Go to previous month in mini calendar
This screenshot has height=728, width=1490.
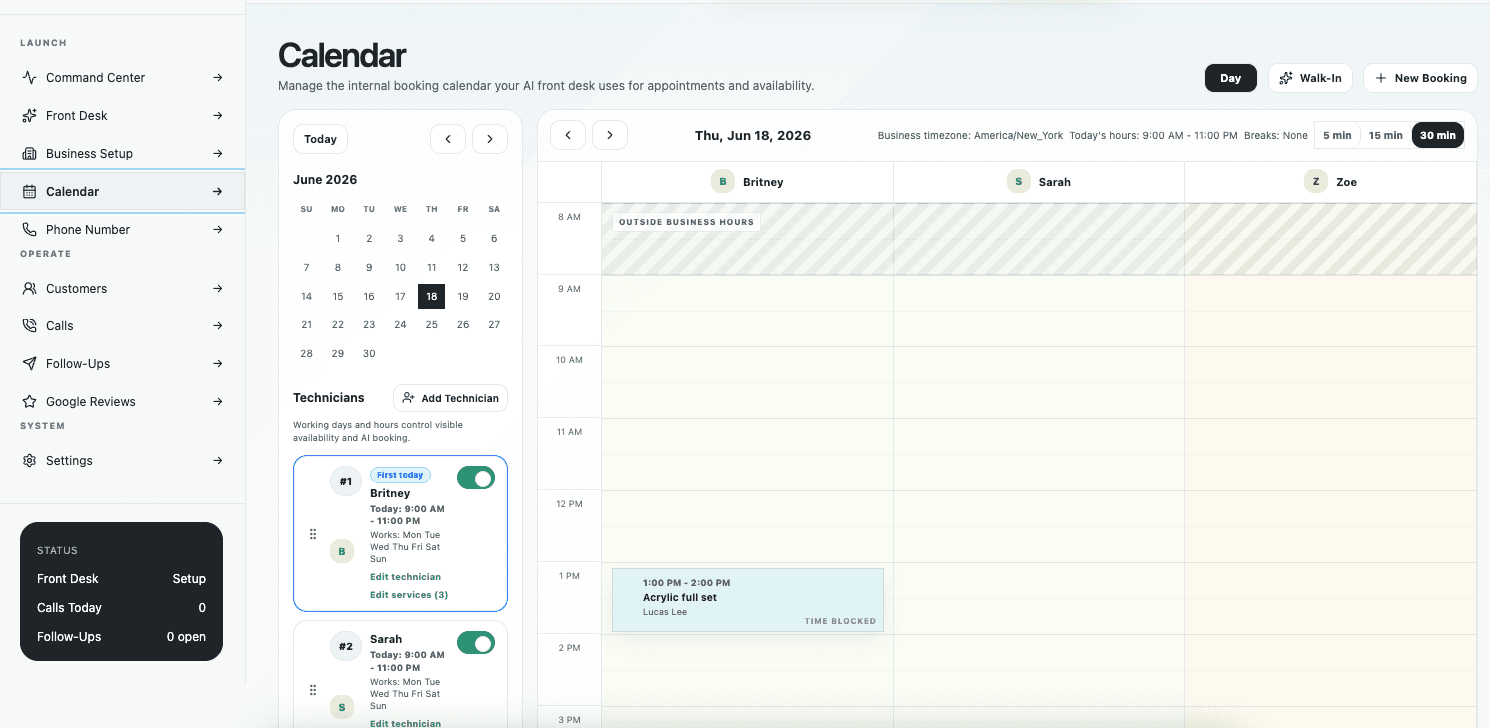tap(448, 139)
